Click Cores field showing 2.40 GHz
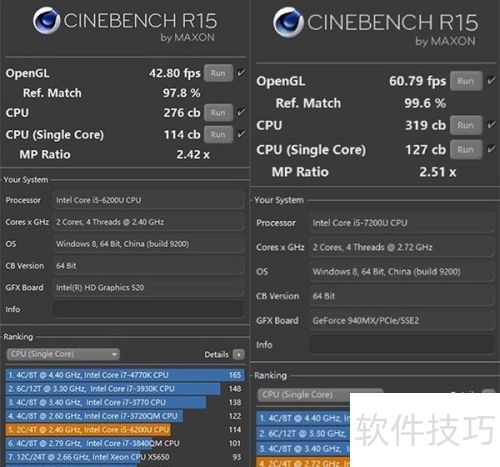 point(148,222)
